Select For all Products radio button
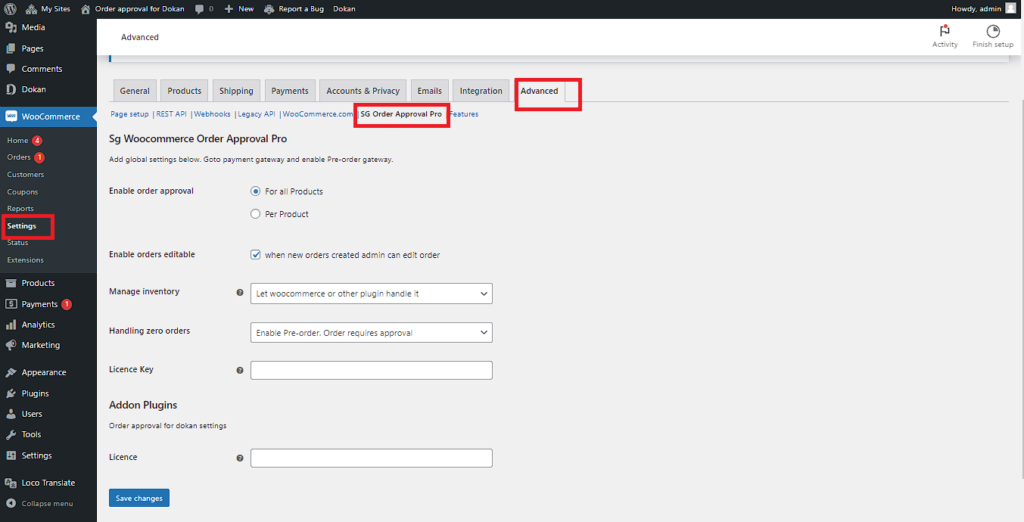Screen dimensions: 1024x522 [x=255, y=191]
